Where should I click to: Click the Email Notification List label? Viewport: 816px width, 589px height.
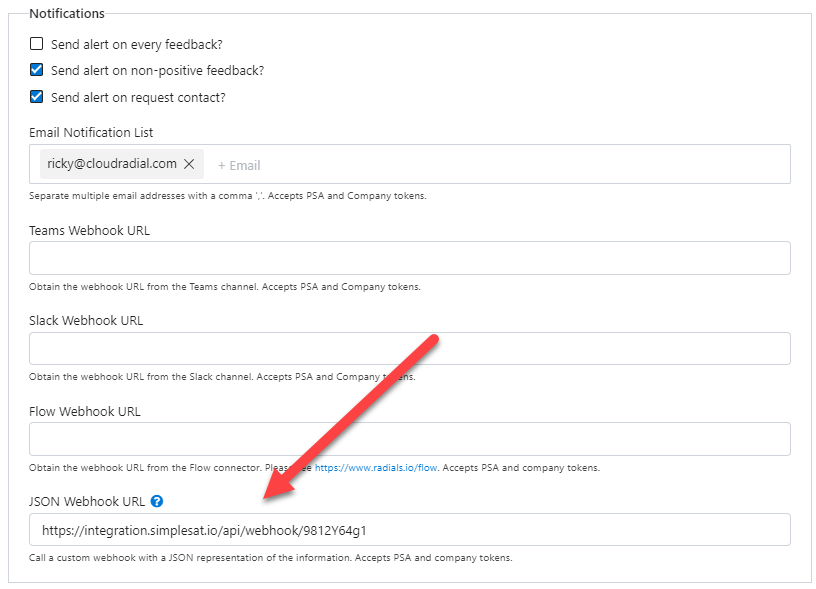[x=91, y=133]
